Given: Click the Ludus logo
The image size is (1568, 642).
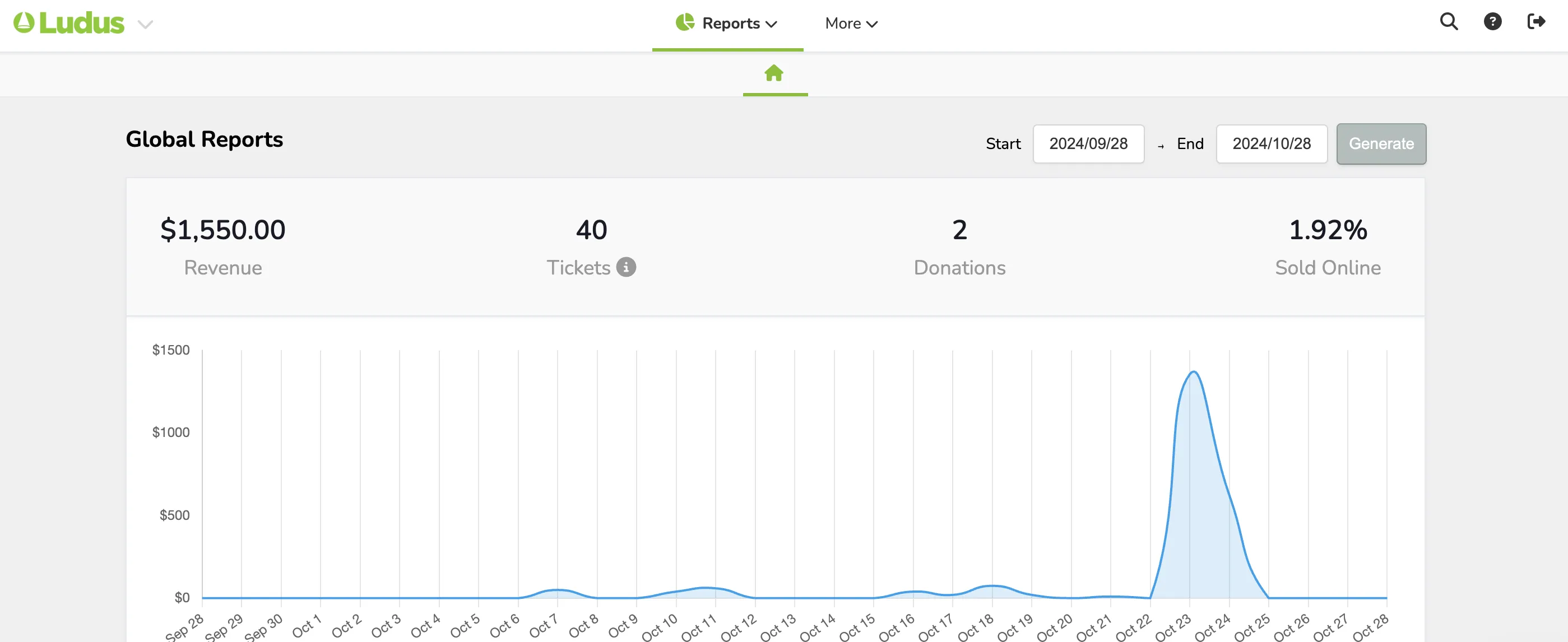Looking at the screenshot, I should coord(69,23).
